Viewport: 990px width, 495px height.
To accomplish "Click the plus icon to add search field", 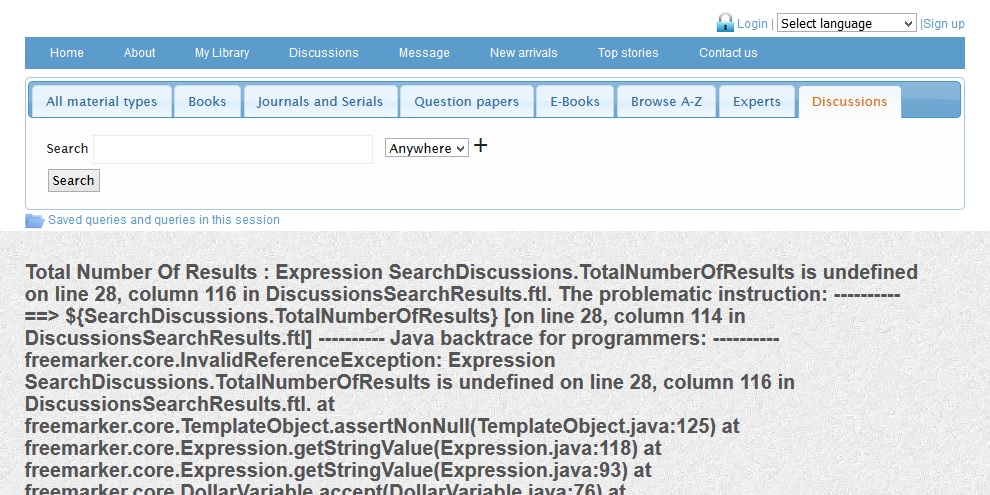I will coord(481,146).
